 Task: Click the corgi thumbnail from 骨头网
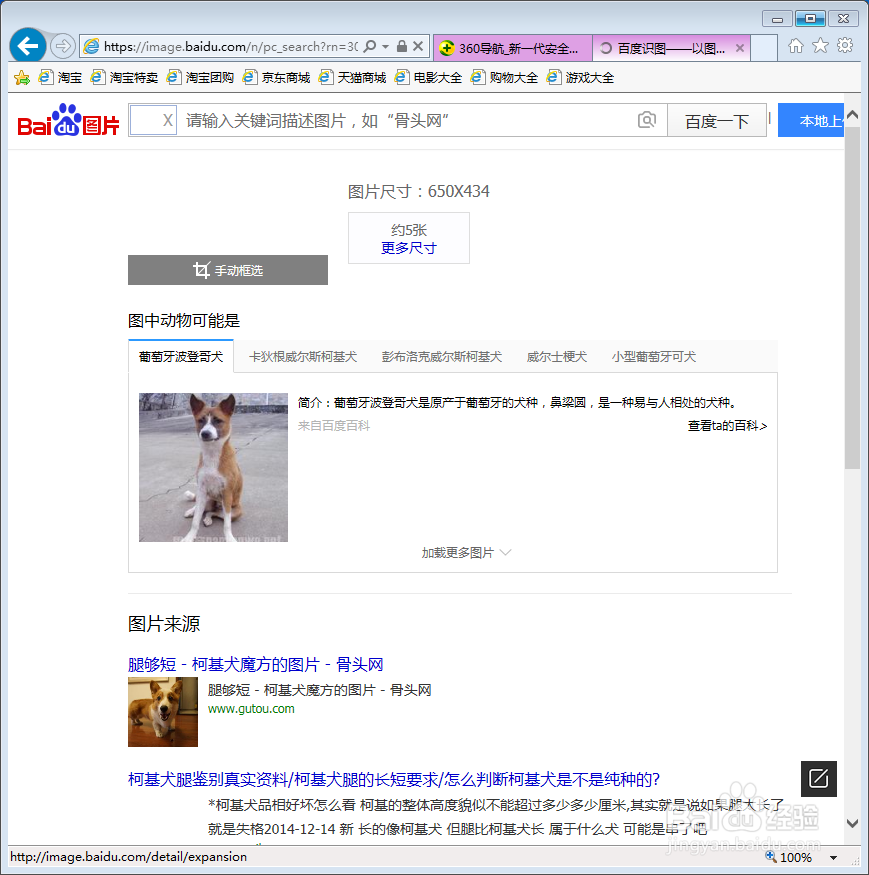tap(162, 712)
